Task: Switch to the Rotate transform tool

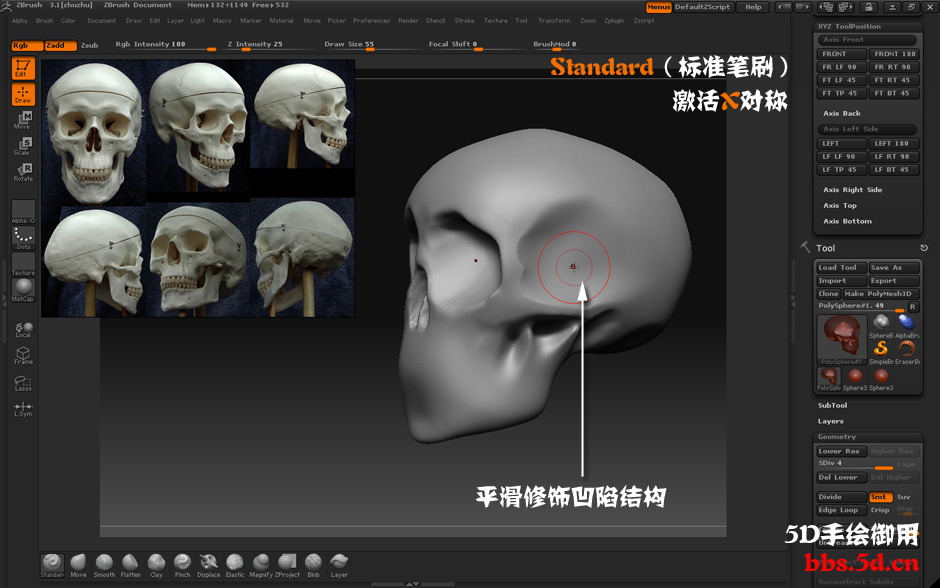Action: (x=23, y=173)
